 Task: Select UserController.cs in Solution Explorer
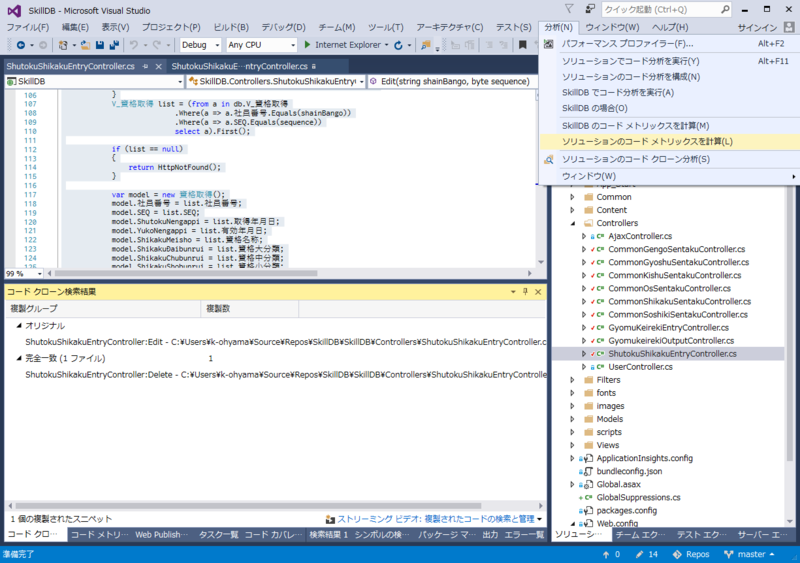[640, 367]
